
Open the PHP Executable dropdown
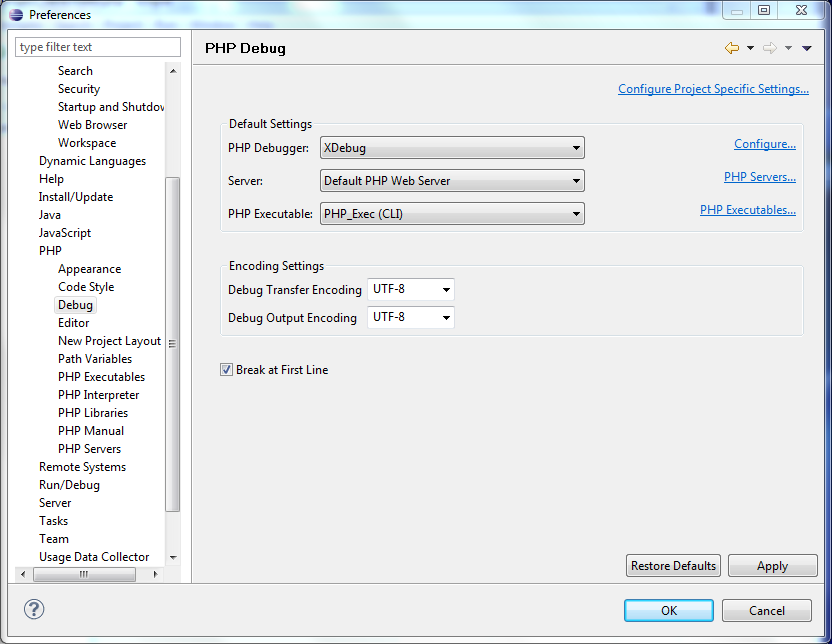coord(452,214)
